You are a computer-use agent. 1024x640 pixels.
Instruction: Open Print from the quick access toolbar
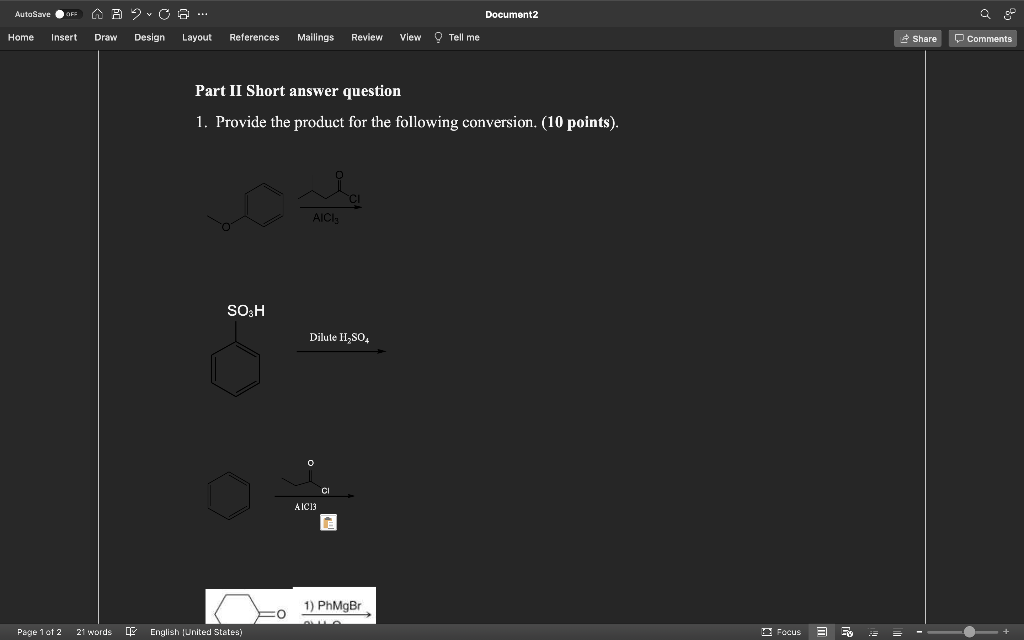[182, 14]
